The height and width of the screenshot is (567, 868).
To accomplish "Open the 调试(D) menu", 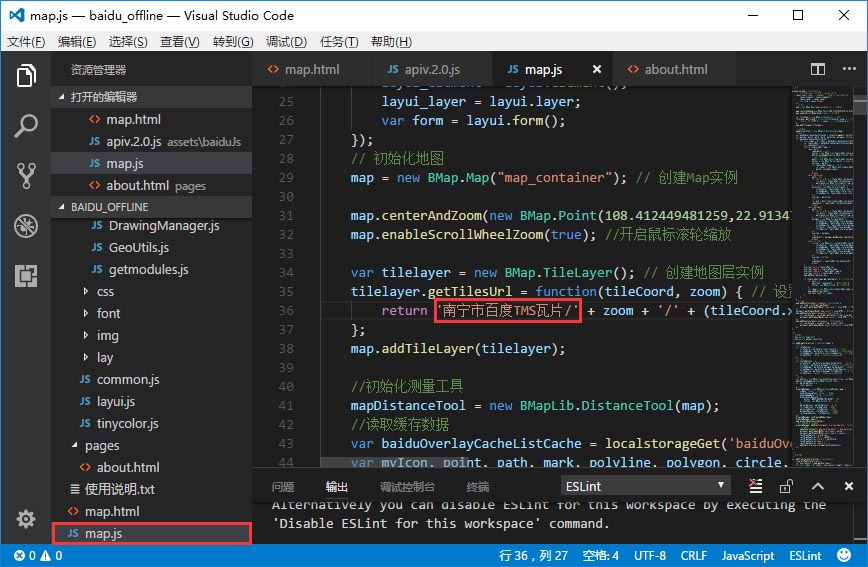I will tap(286, 42).
